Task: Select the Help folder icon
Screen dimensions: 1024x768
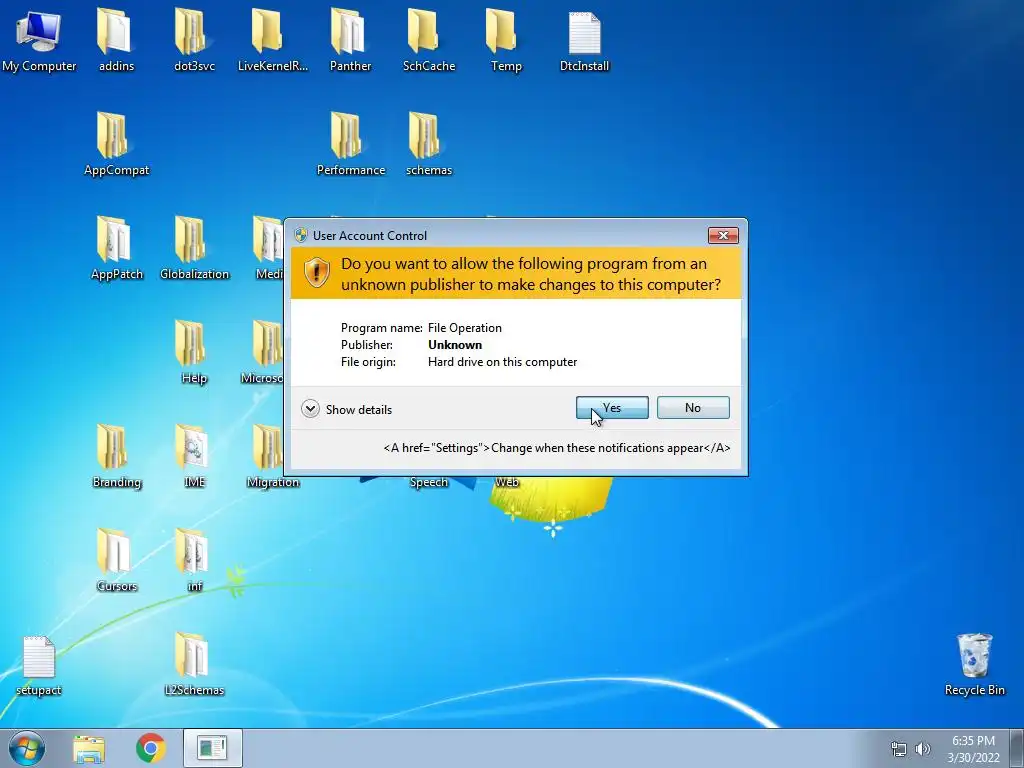Action: [x=194, y=352]
